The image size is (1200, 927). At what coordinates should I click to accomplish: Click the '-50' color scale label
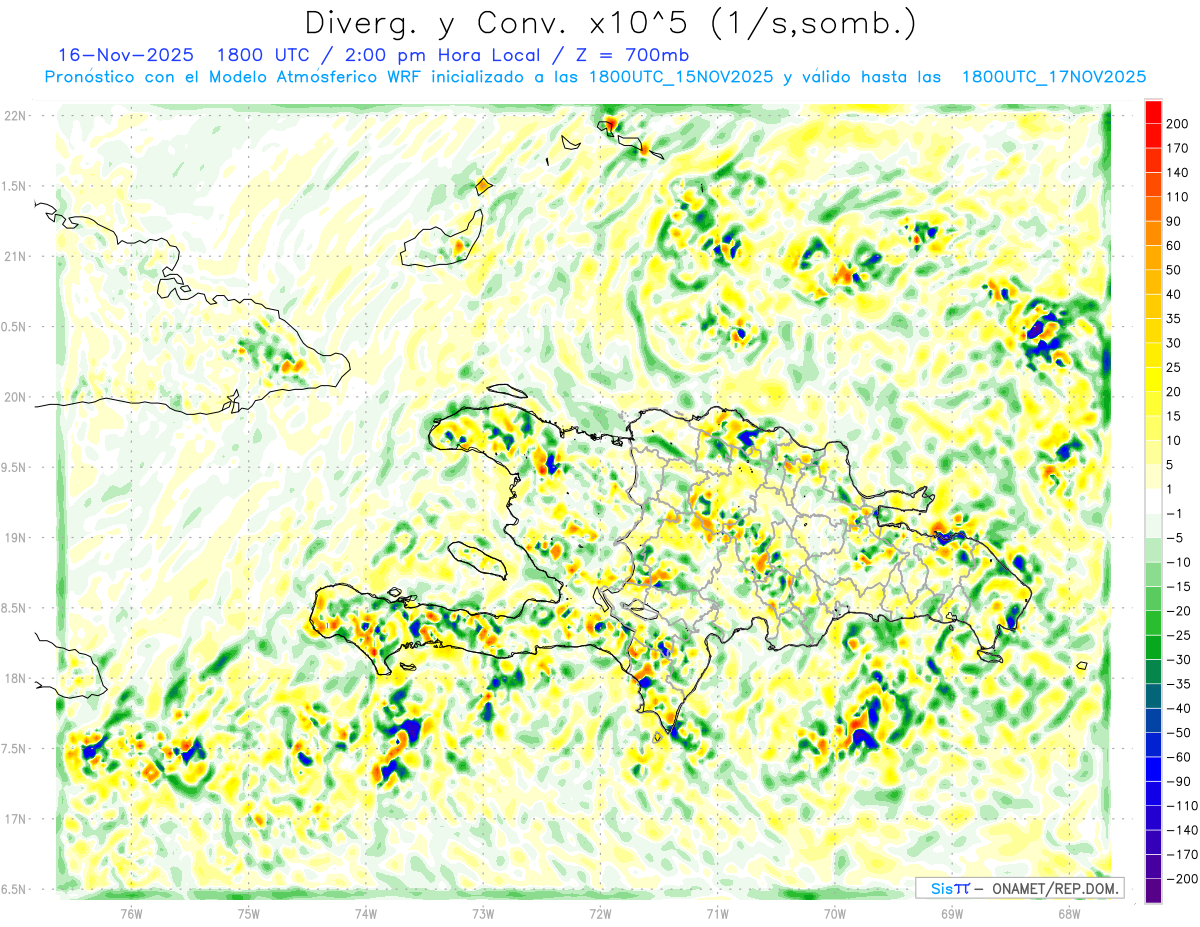click(1179, 732)
